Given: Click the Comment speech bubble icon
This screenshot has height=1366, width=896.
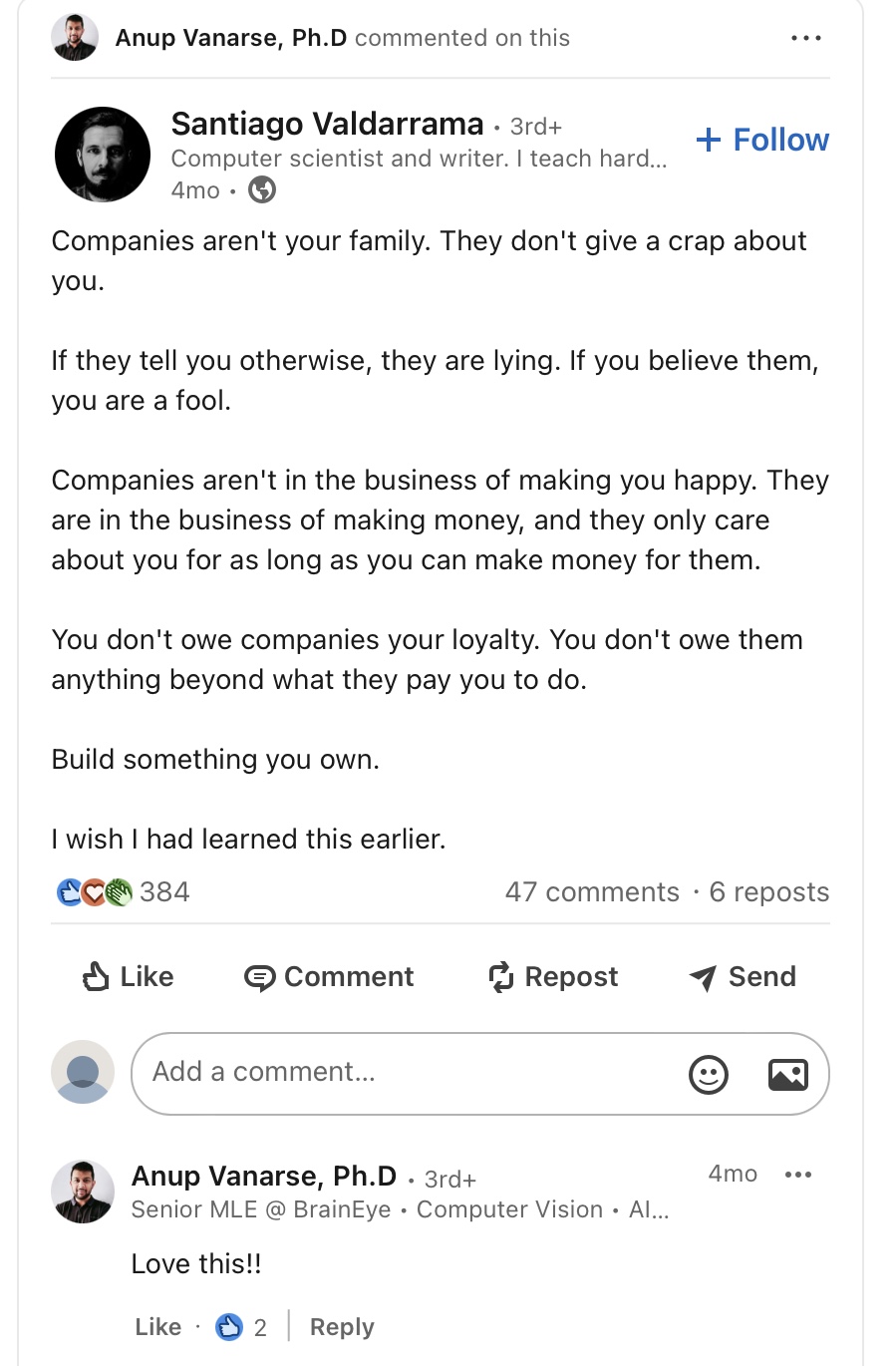Looking at the screenshot, I should pyautogui.click(x=260, y=977).
